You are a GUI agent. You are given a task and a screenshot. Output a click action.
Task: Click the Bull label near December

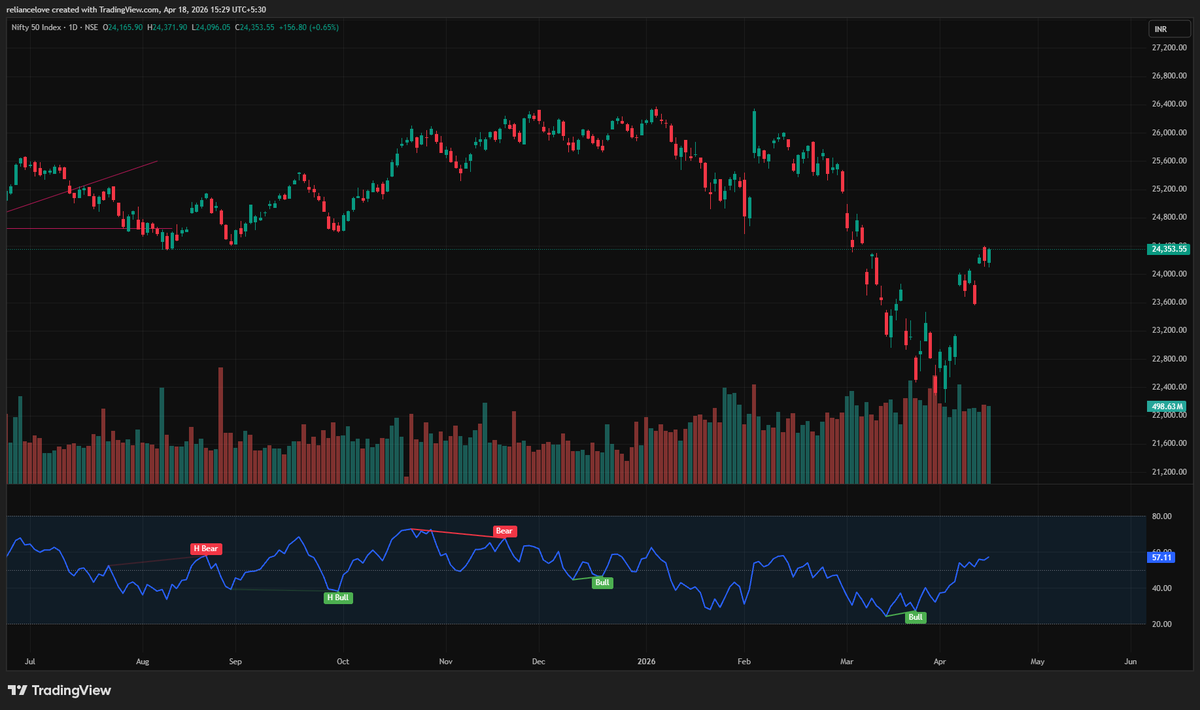(x=602, y=582)
